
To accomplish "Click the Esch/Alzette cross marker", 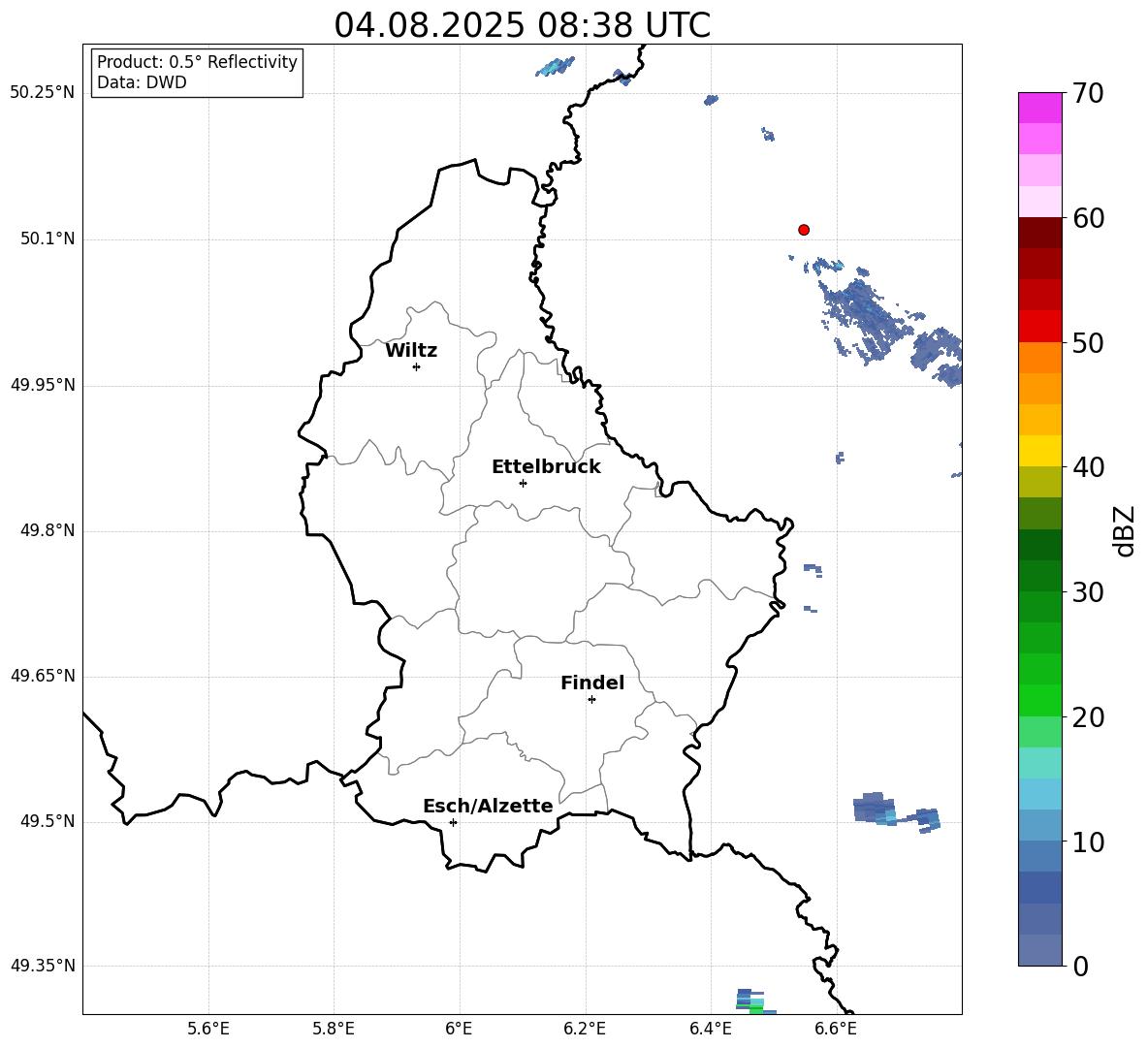I will pyautogui.click(x=453, y=822).
